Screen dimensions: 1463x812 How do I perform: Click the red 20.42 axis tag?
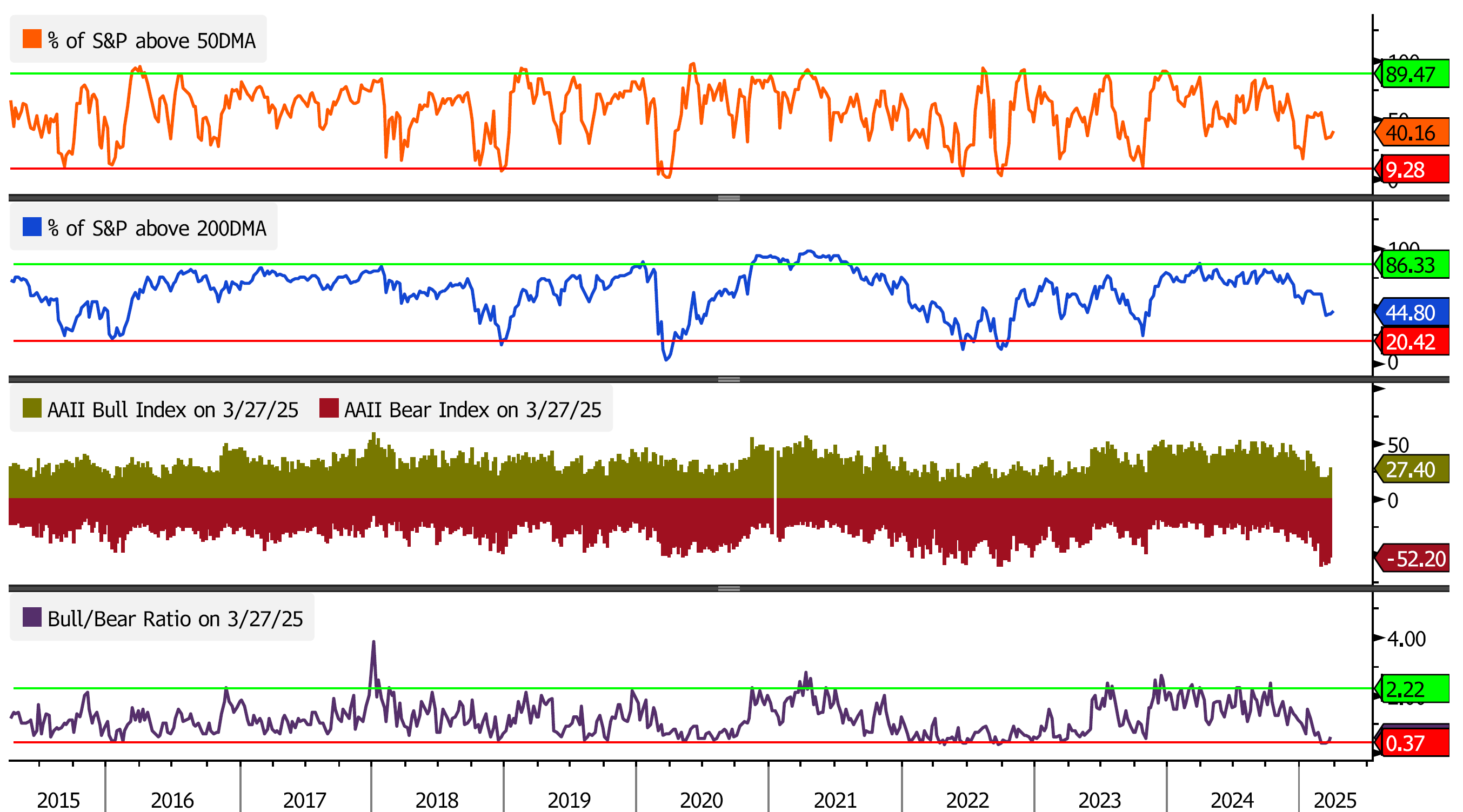(1413, 342)
